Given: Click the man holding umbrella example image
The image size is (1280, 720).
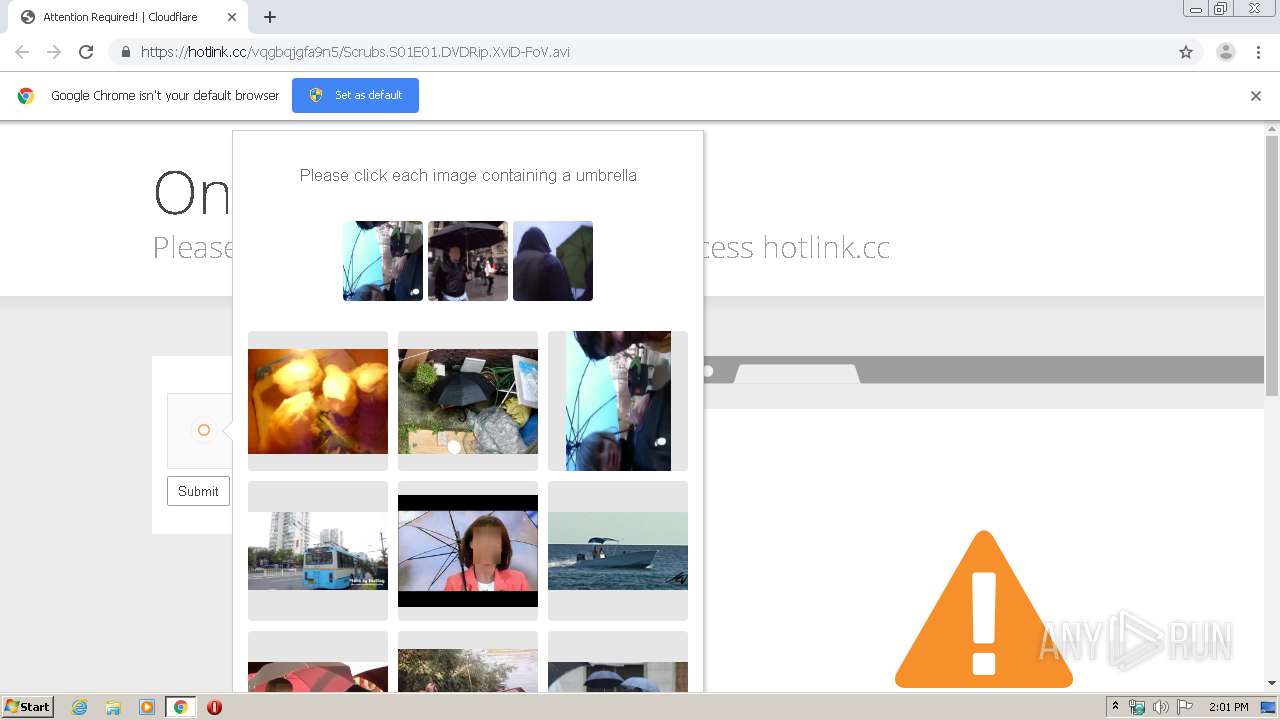Looking at the screenshot, I should coord(468,261).
